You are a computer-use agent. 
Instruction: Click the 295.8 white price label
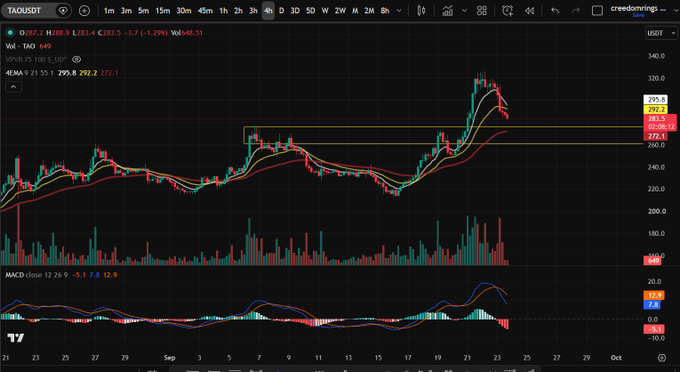pos(656,100)
